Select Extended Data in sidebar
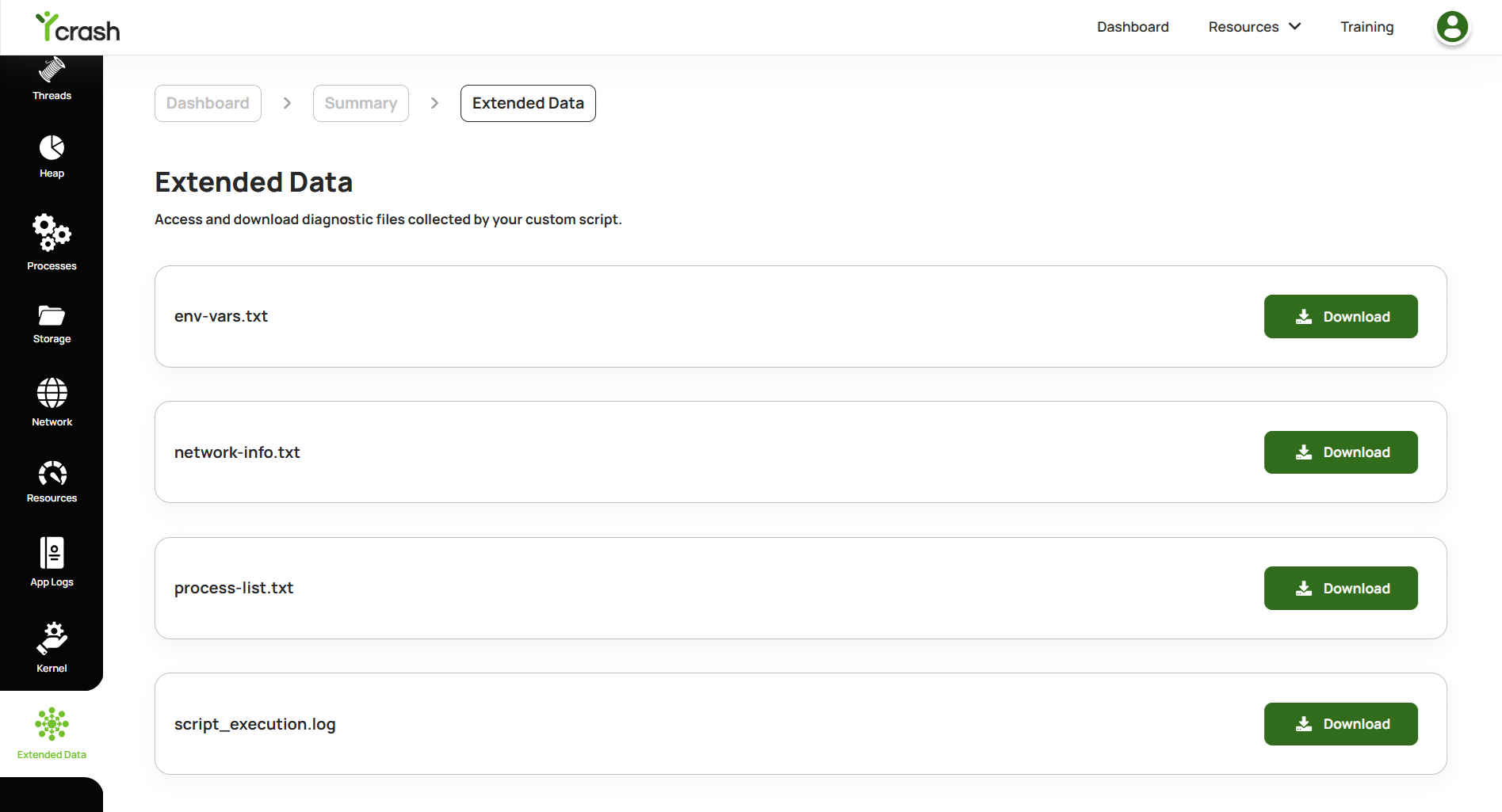Screen dimensions: 1502x812 [52, 734]
